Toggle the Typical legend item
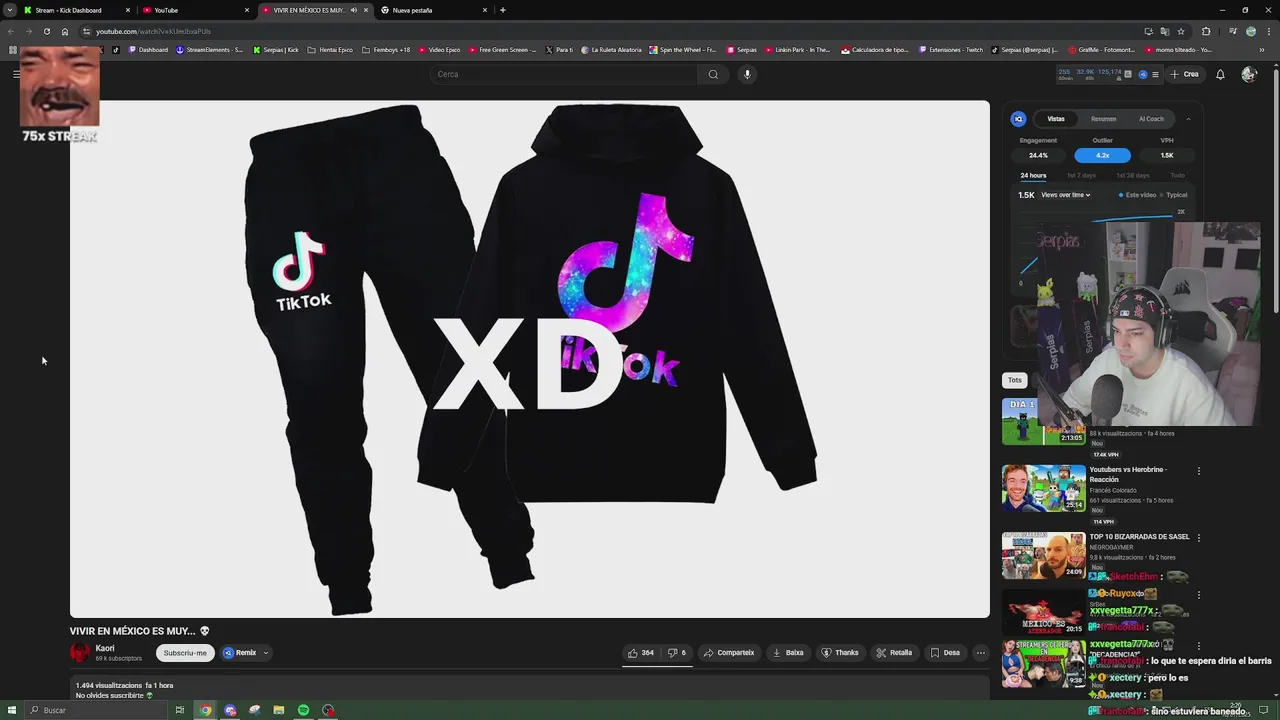Viewport: 1280px width, 720px height. click(1174, 195)
